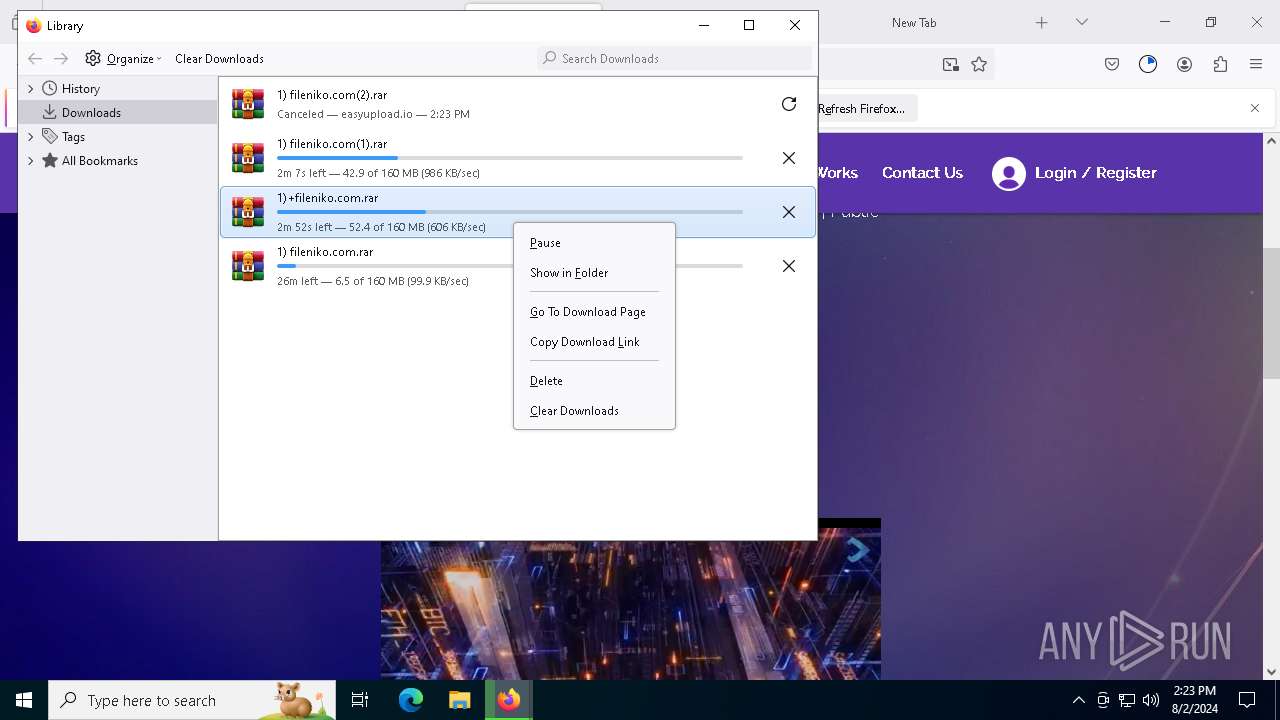Open the Pocket save icon in Firefox
Image resolution: width=1280 pixels, height=720 pixels.
[x=1112, y=64]
